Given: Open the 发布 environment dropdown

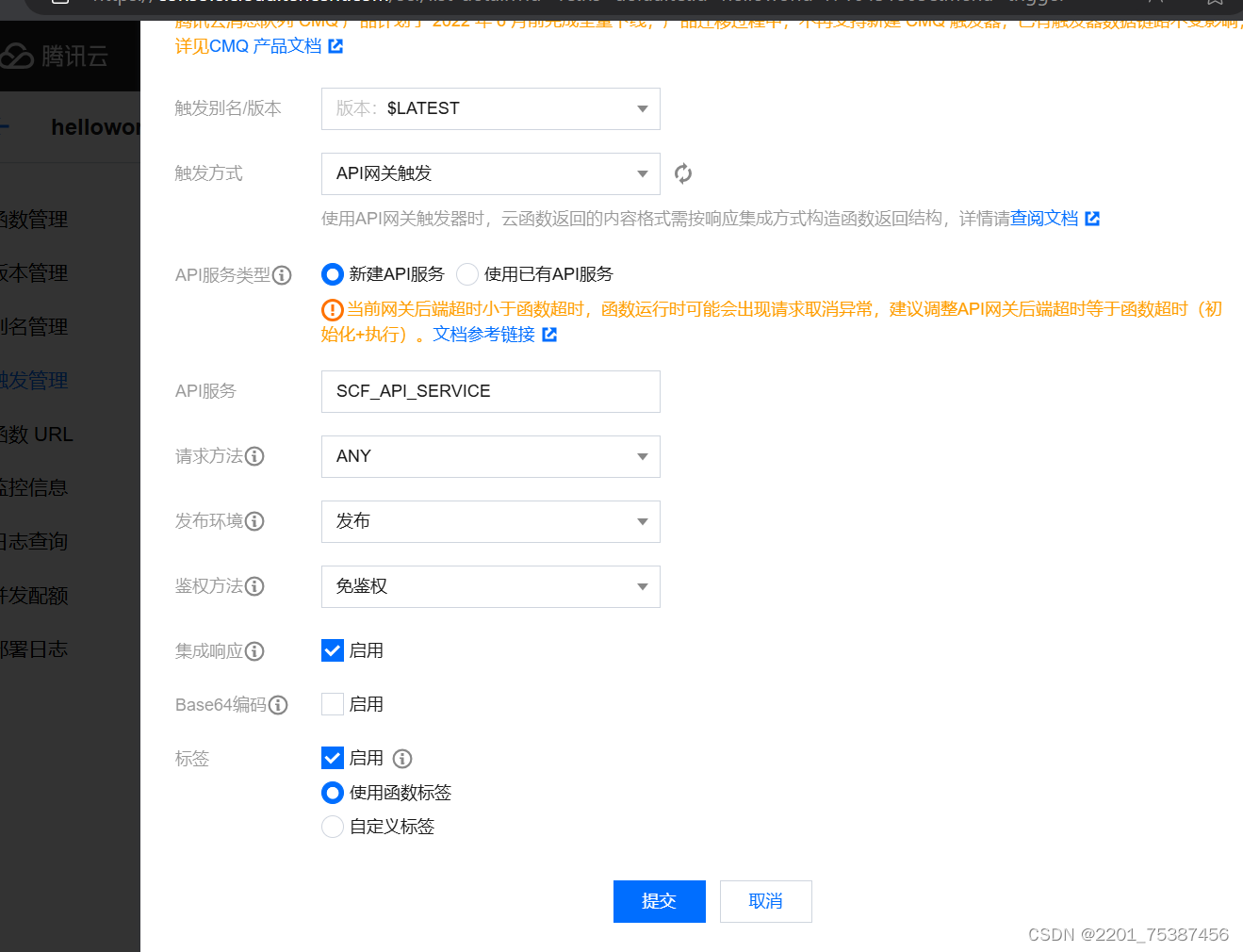Looking at the screenshot, I should click(x=491, y=521).
